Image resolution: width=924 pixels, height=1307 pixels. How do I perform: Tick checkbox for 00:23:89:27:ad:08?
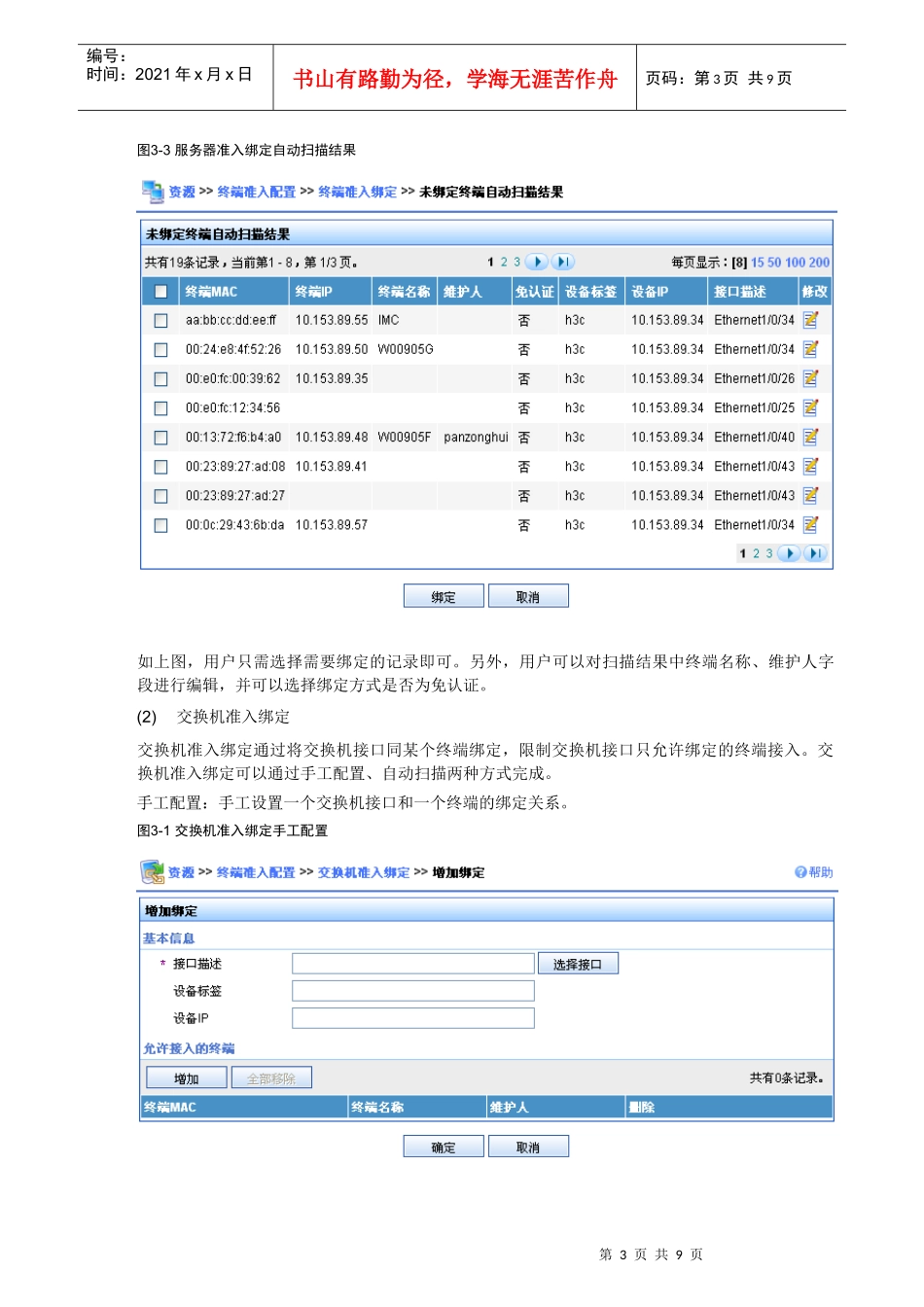160,467
